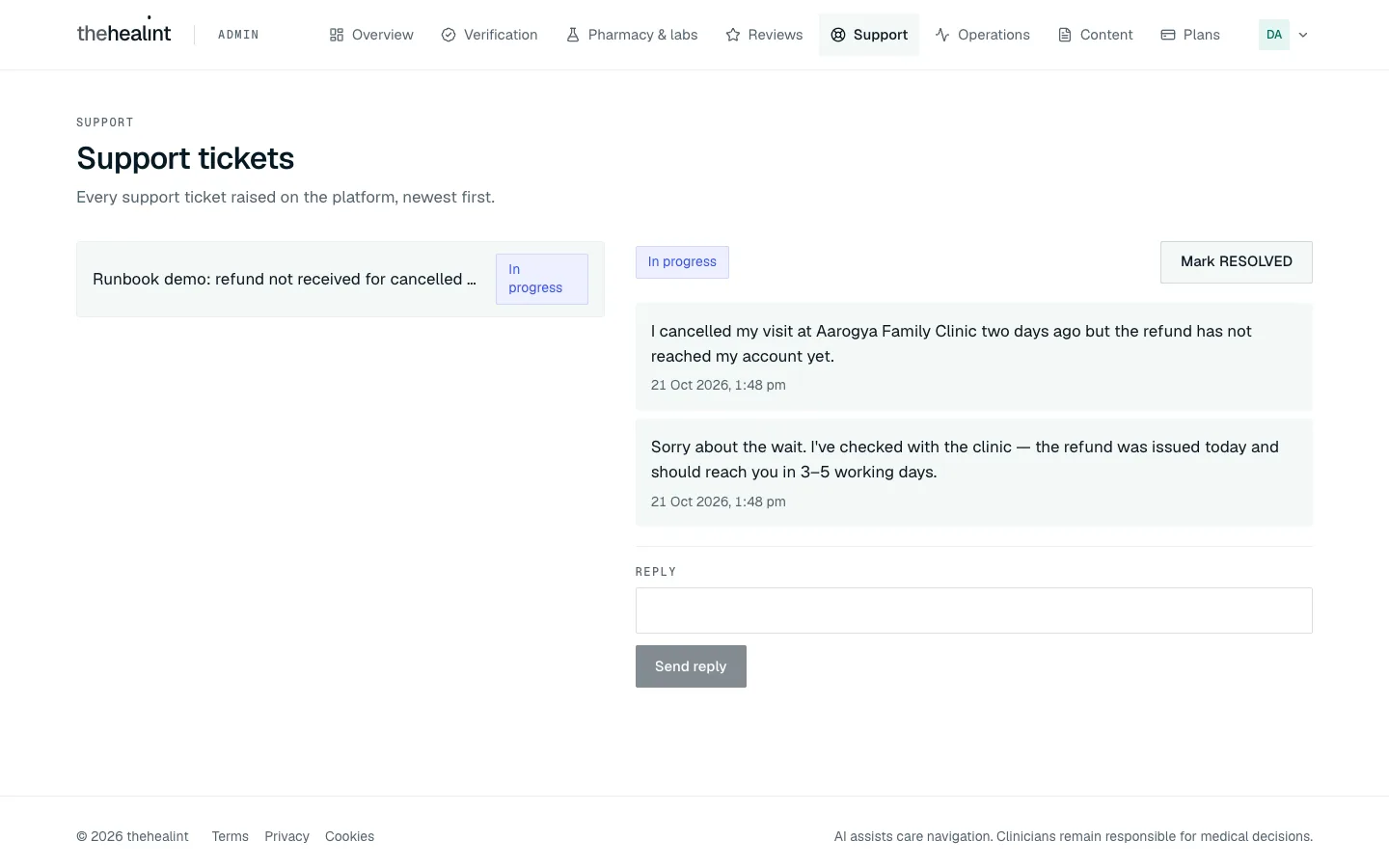Image resolution: width=1389 pixels, height=868 pixels.
Task: Click the Verification checkmark icon
Action: coord(449,35)
